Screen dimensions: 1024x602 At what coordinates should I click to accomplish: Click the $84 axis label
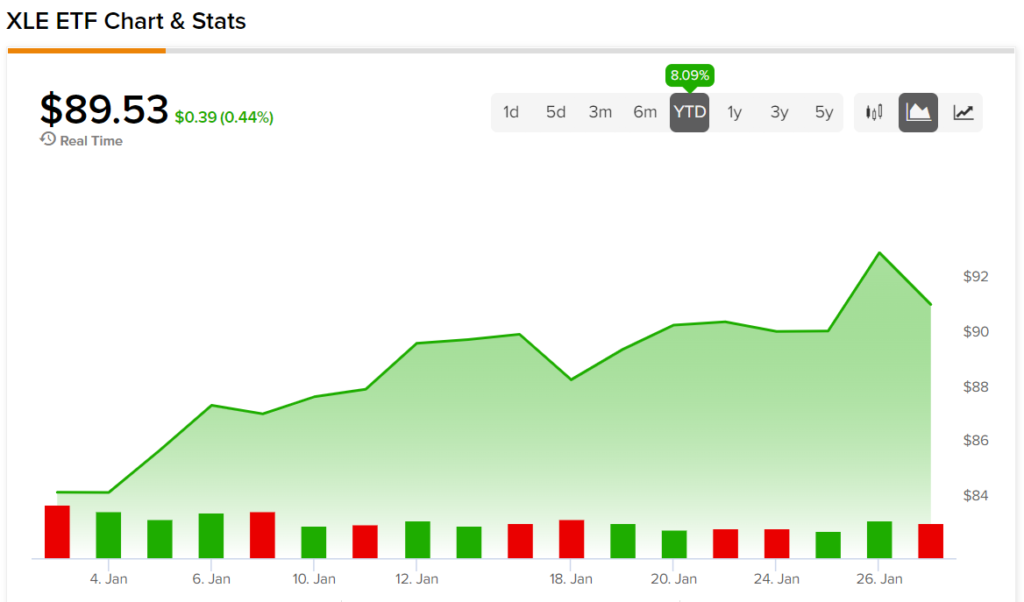point(976,496)
